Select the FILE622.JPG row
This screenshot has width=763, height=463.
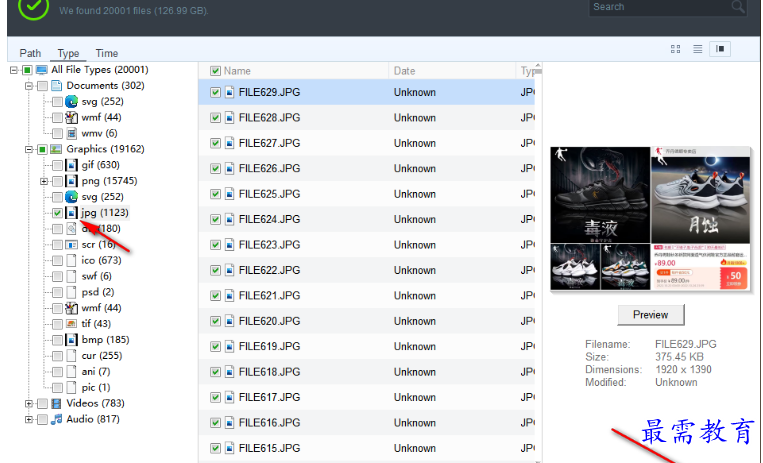(366, 270)
